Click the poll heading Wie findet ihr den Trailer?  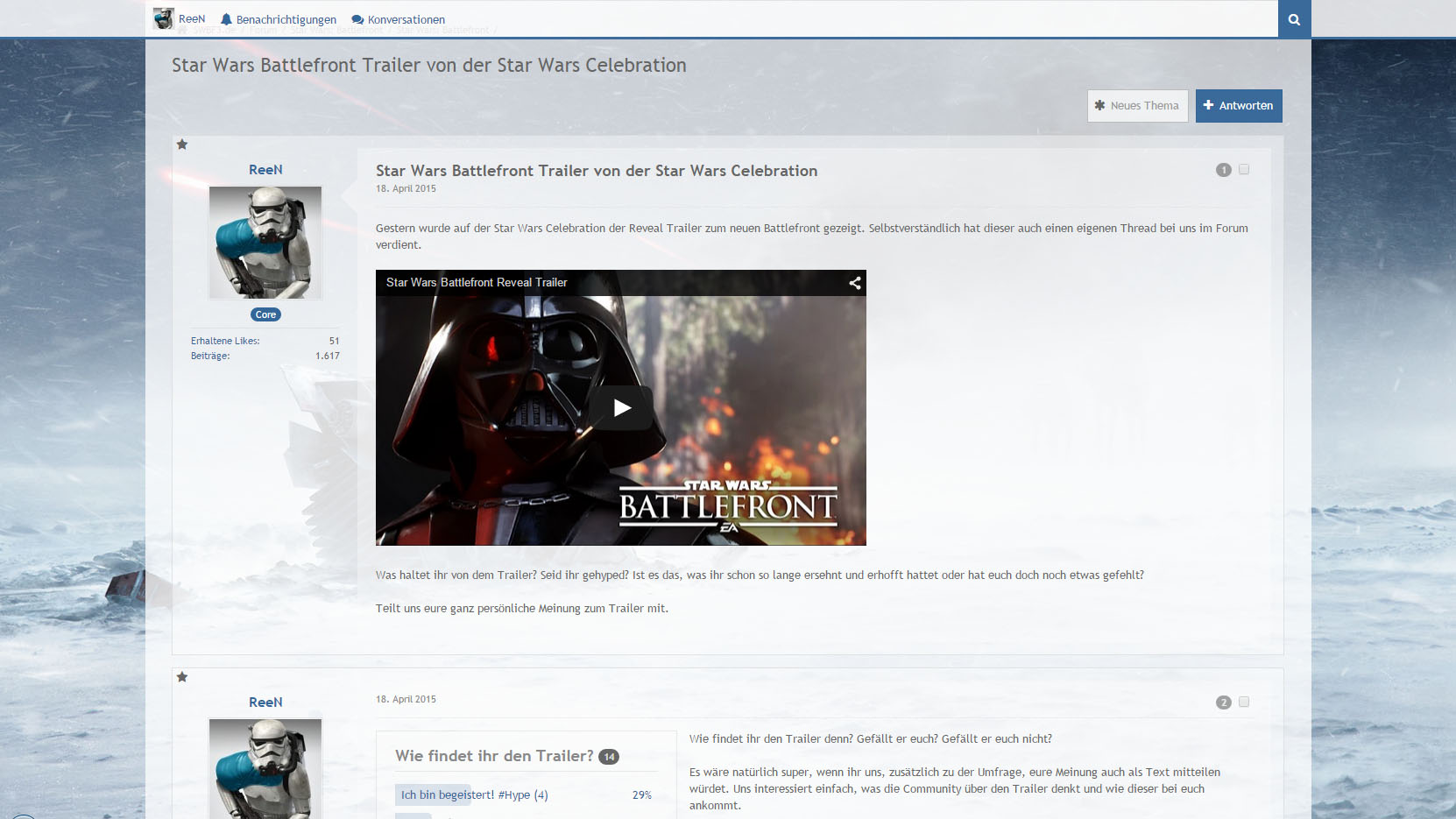[x=494, y=756]
